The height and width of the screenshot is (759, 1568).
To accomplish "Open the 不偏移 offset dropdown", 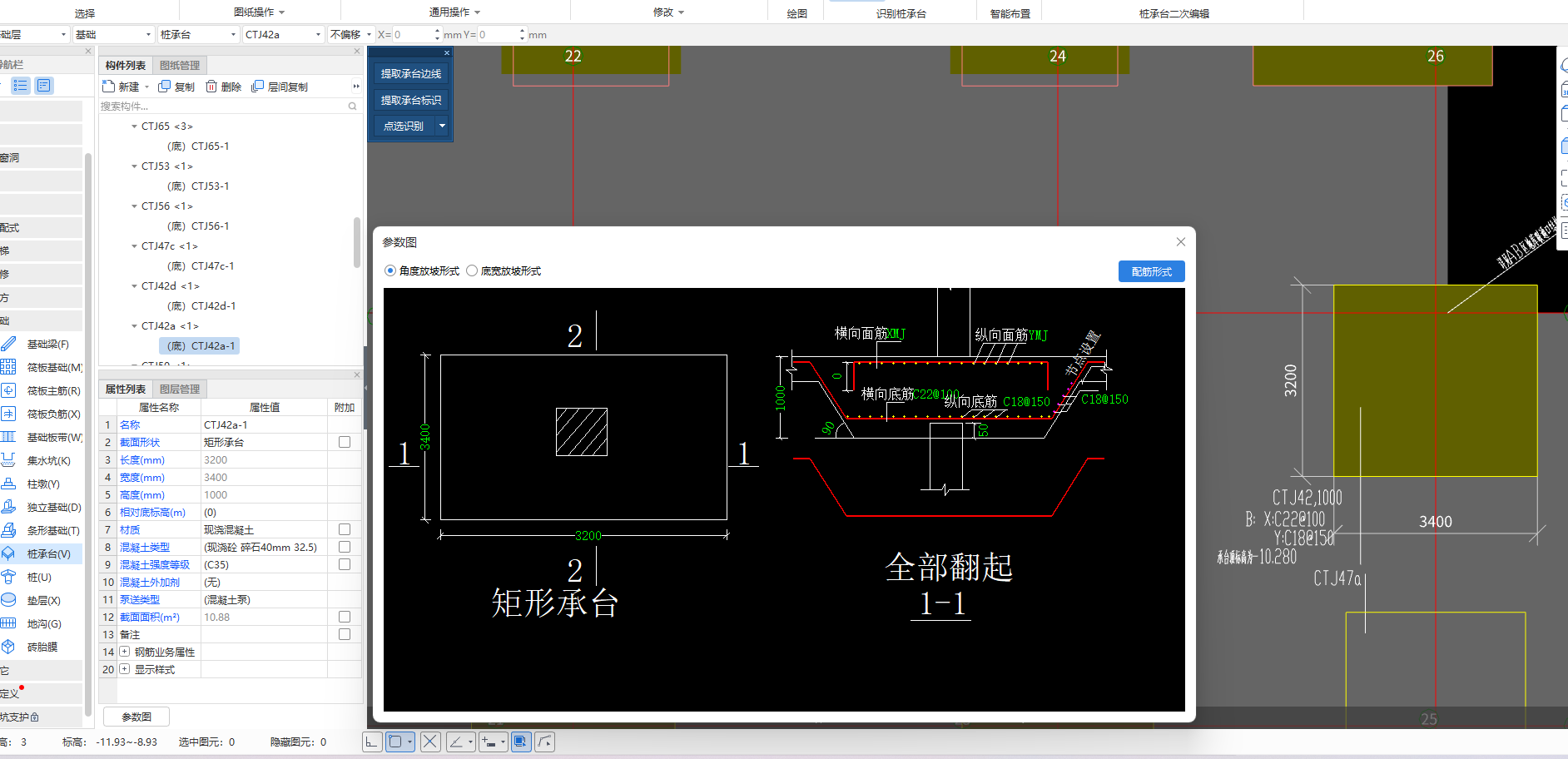I will pos(350,35).
